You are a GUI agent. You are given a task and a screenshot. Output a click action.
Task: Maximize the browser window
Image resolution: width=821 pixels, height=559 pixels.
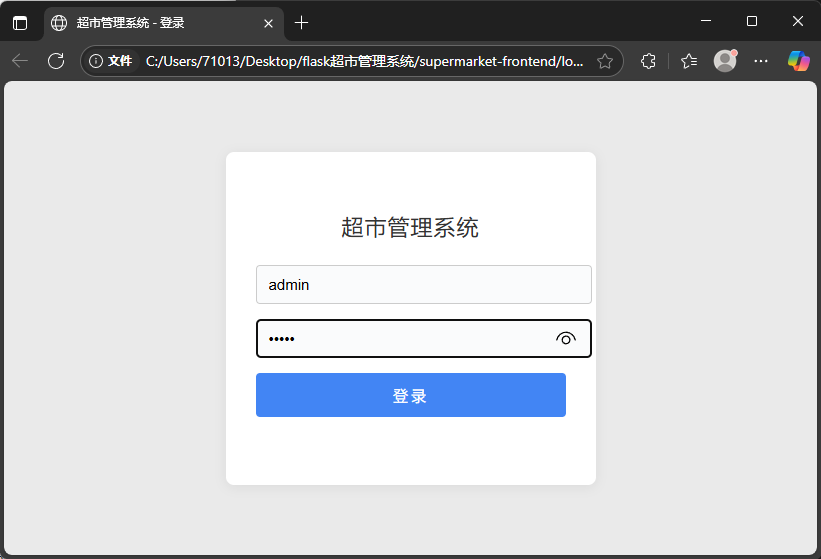(x=752, y=21)
